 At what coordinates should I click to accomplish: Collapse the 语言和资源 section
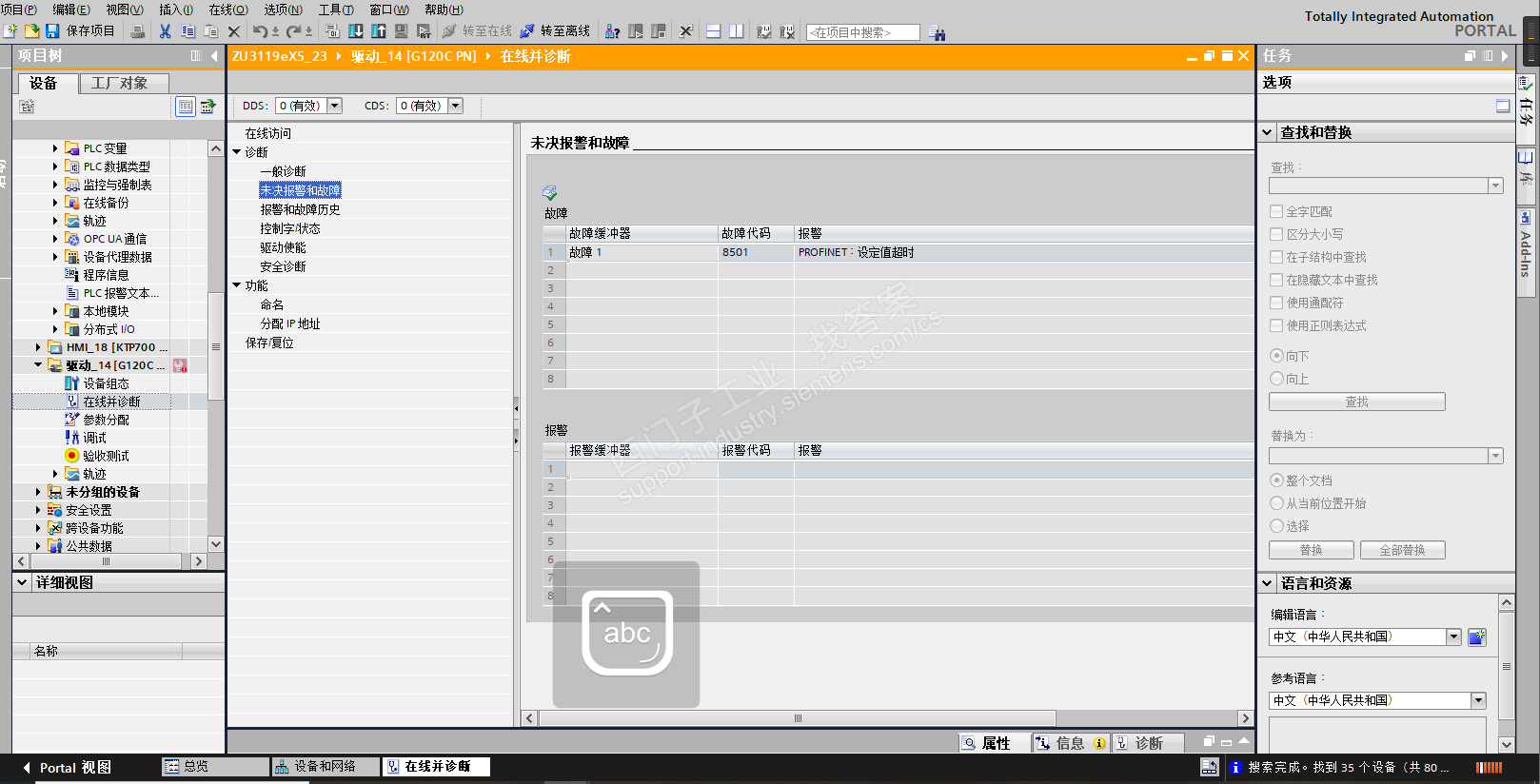coord(1268,583)
